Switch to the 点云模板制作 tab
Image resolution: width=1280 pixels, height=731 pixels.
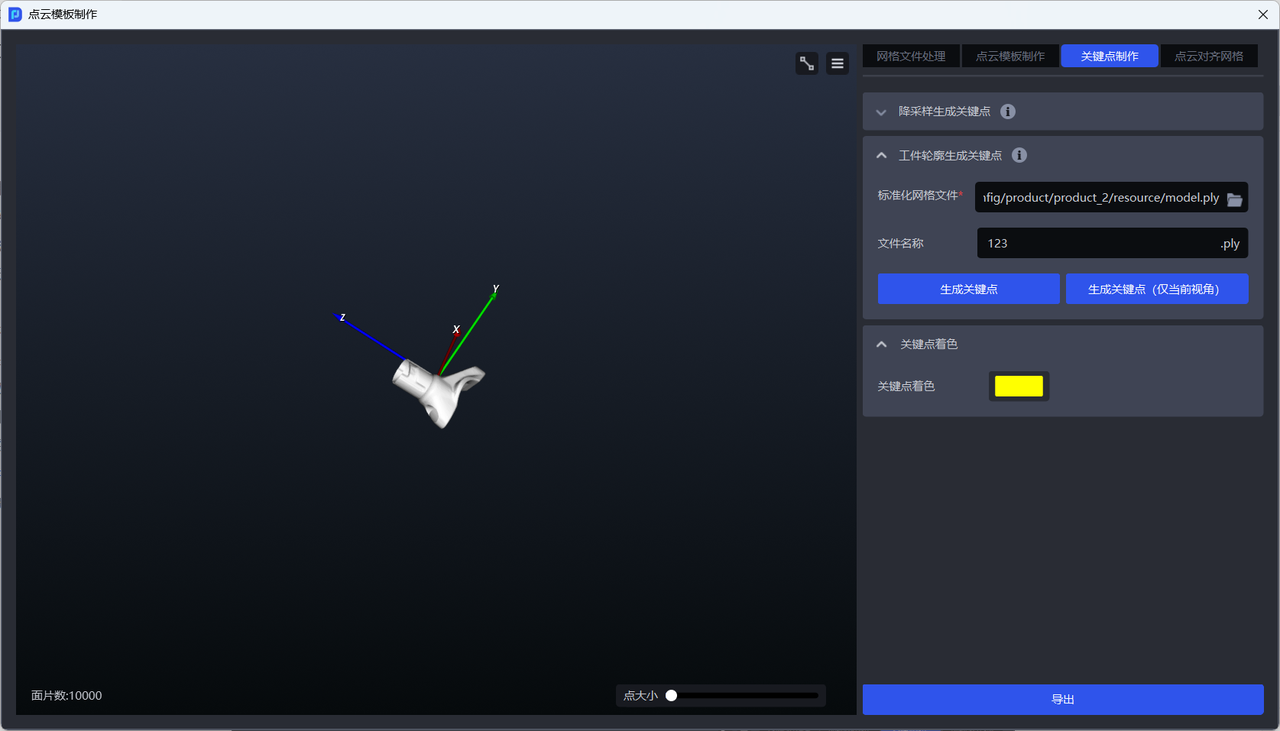(x=1010, y=56)
